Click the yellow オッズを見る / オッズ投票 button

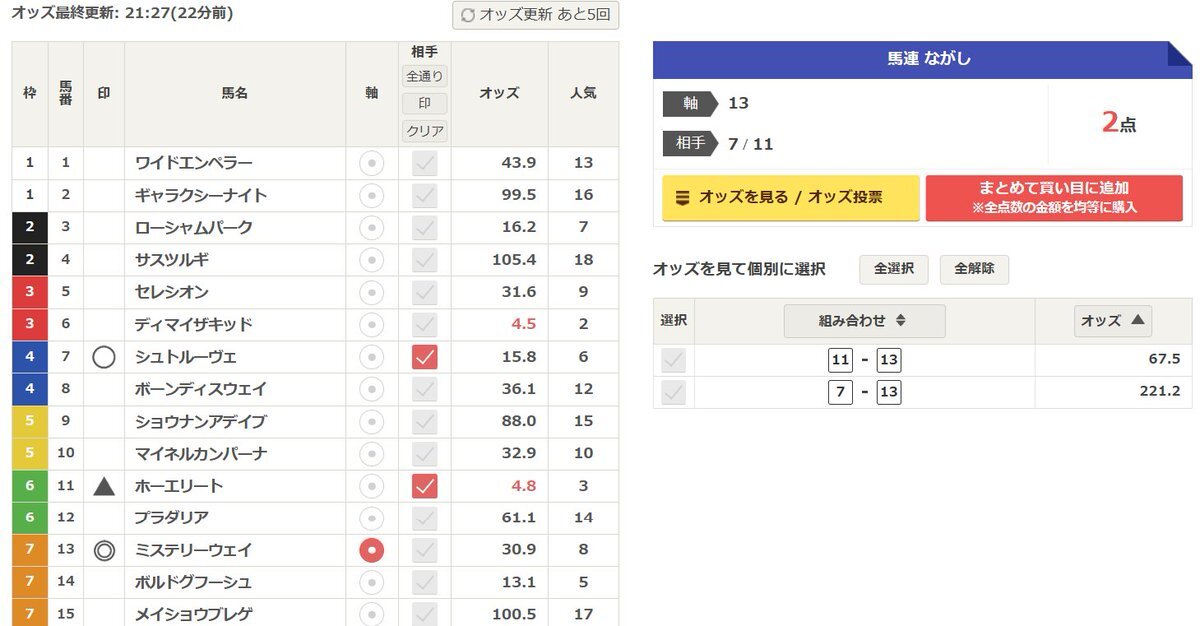[x=791, y=198]
